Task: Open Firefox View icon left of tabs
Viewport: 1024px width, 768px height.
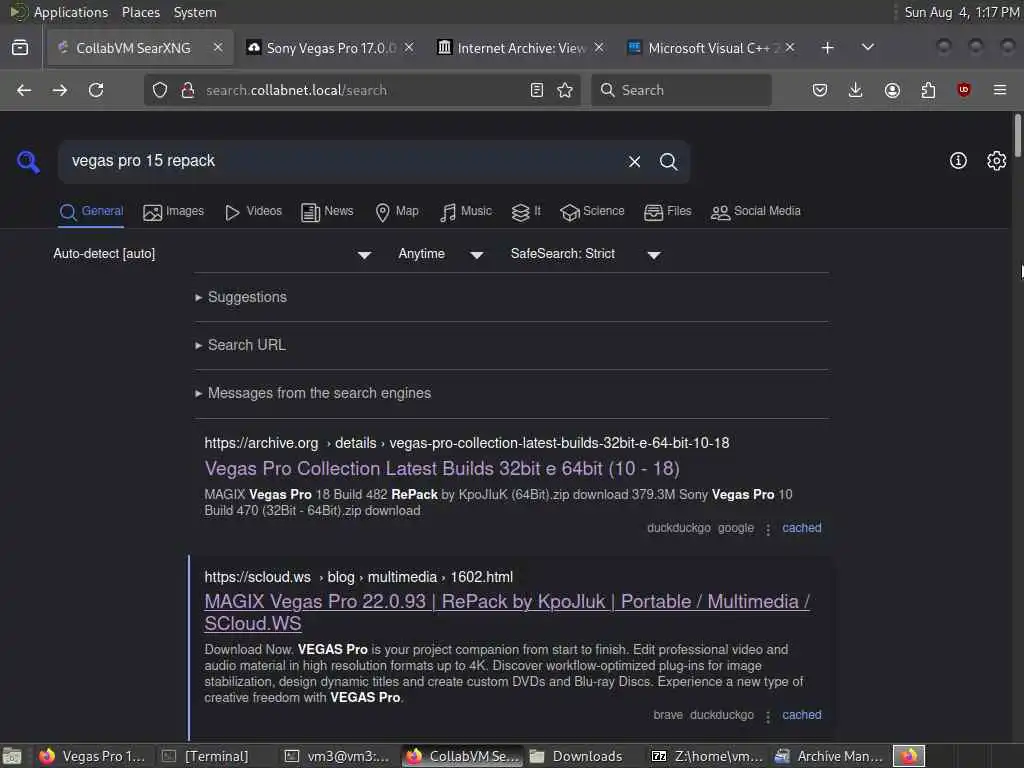Action: pos(20,48)
